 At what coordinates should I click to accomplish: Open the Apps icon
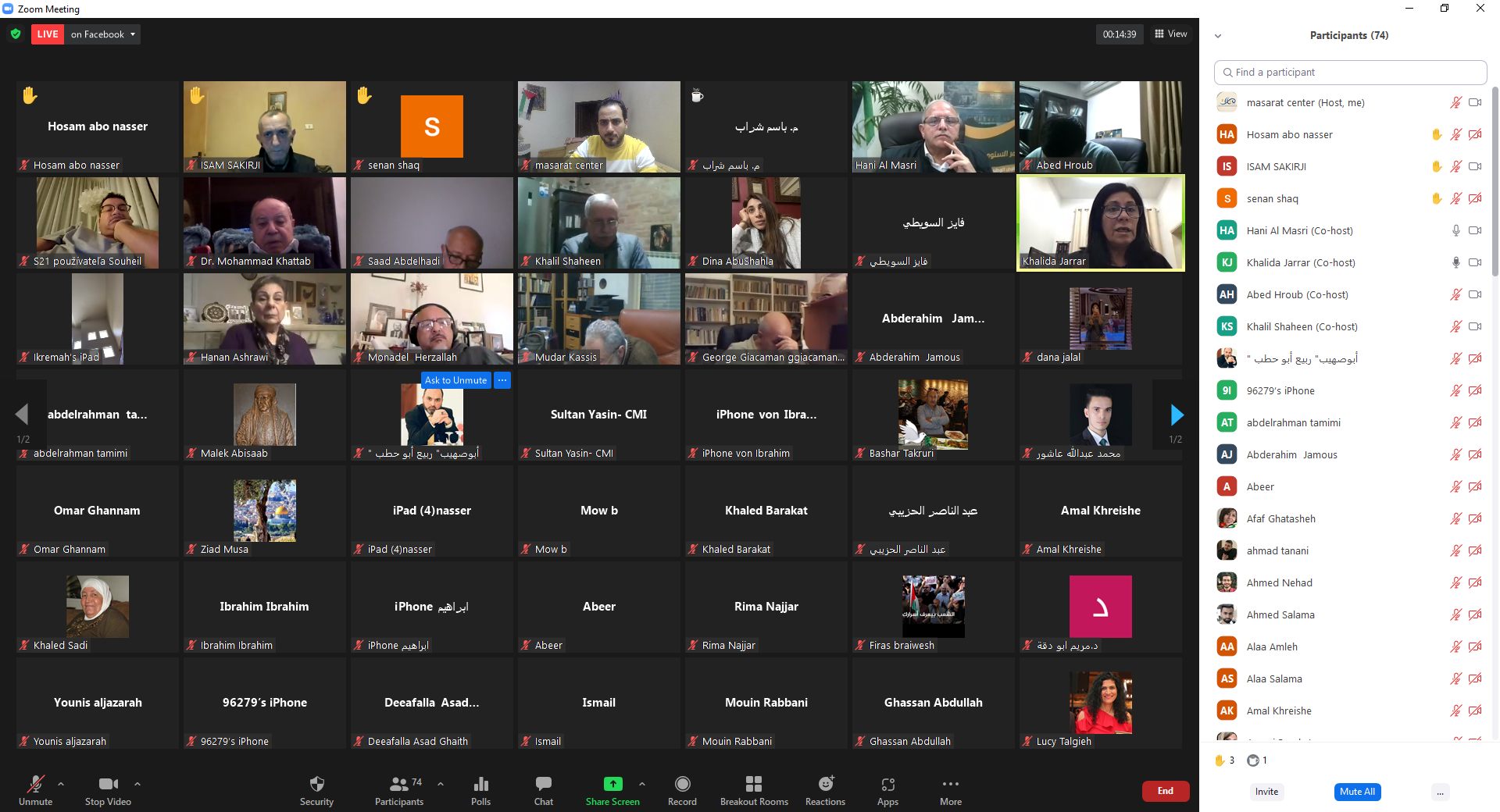(x=887, y=784)
